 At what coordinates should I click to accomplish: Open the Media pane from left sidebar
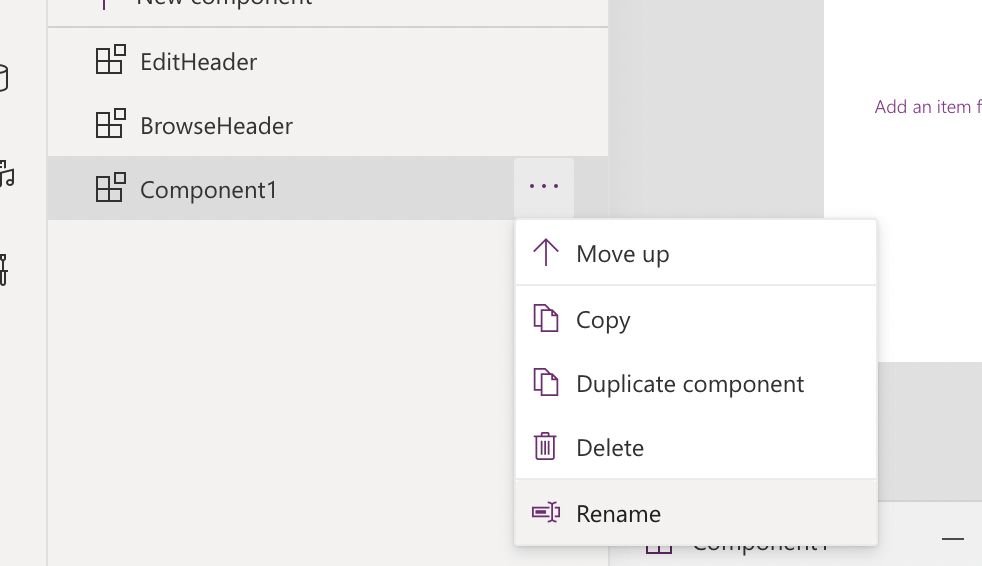[x=5, y=175]
